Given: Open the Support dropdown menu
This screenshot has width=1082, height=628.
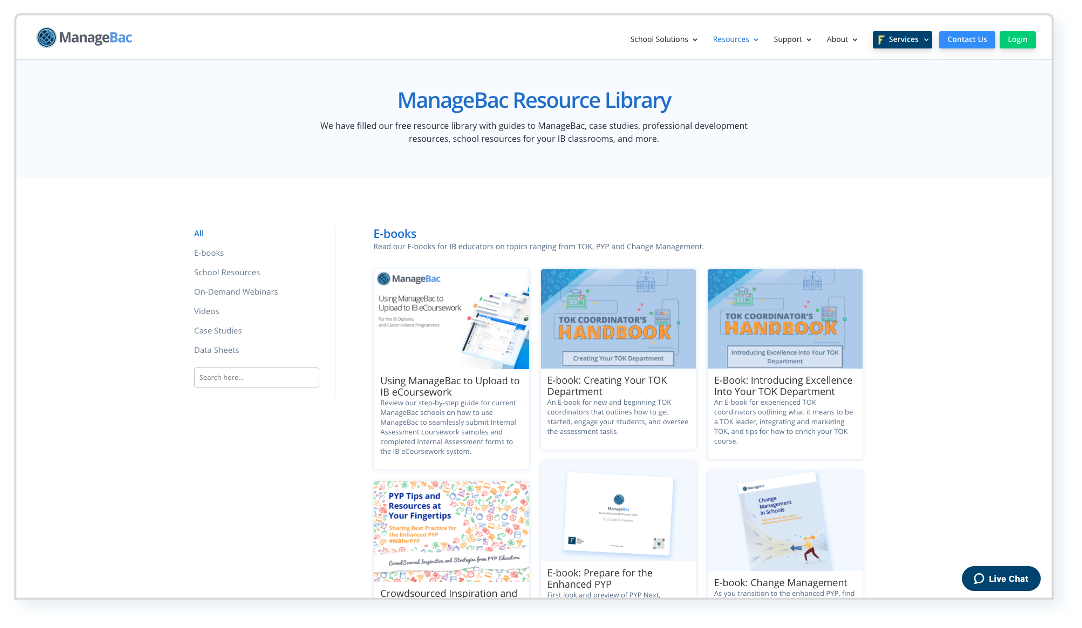Looking at the screenshot, I should (x=792, y=39).
